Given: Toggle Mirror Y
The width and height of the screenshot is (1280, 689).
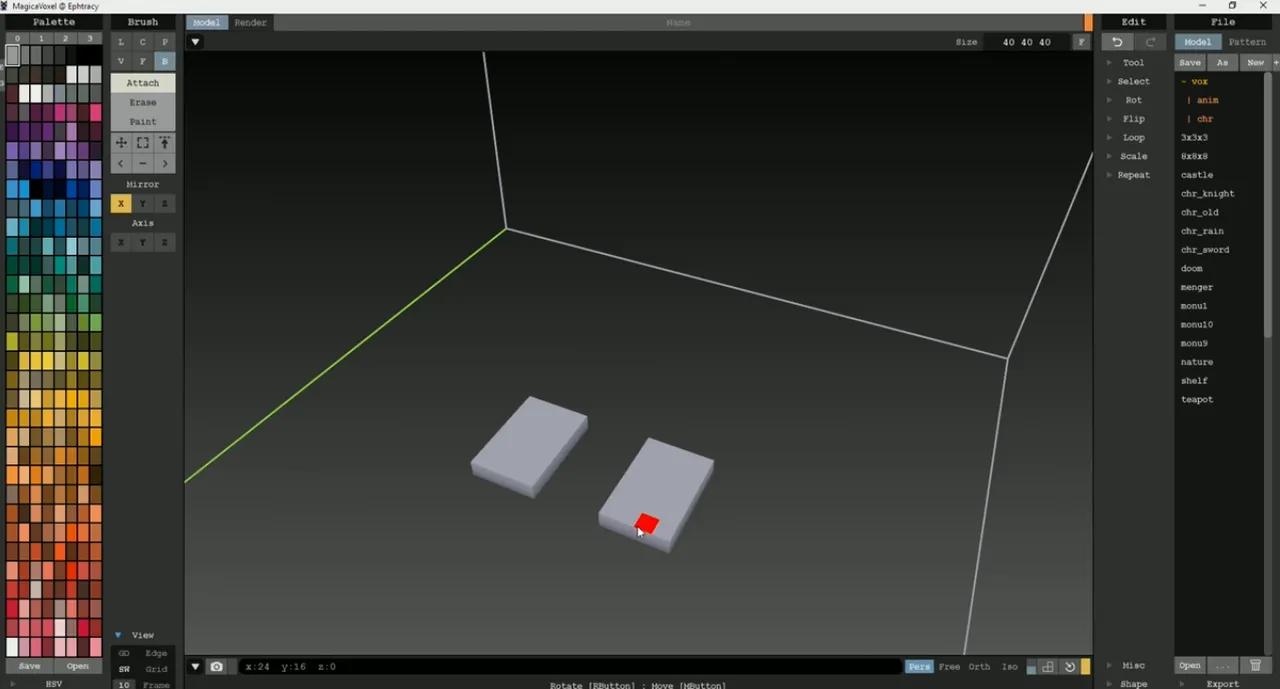Looking at the screenshot, I should (143, 204).
